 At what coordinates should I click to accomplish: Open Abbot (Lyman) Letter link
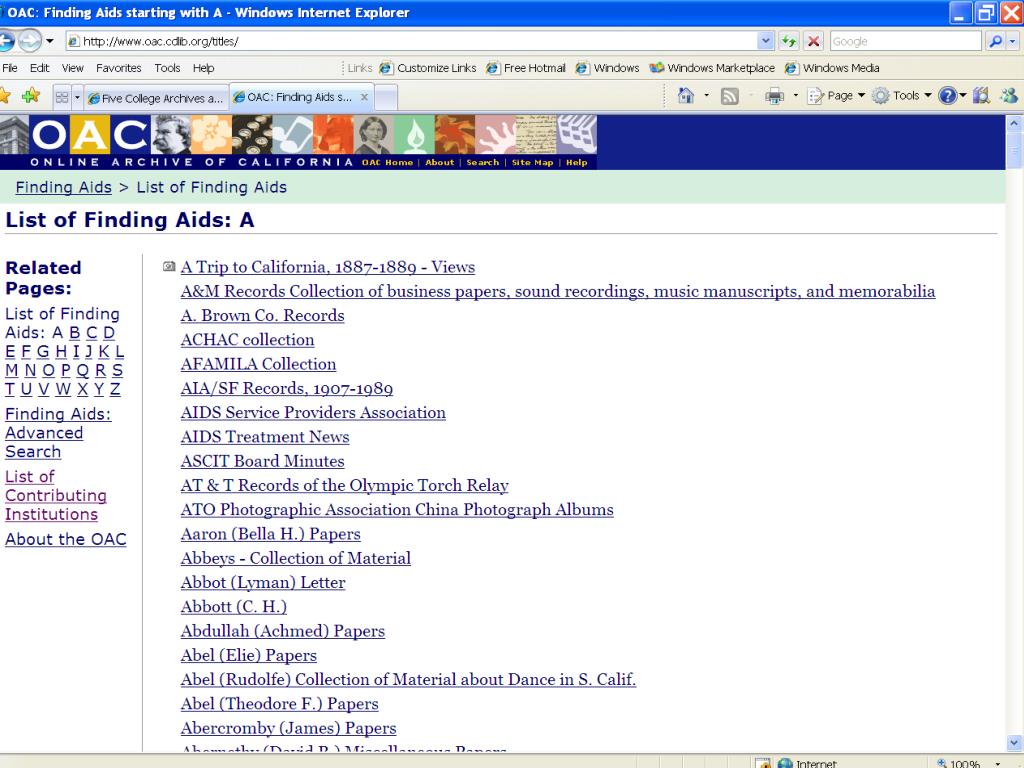(263, 583)
